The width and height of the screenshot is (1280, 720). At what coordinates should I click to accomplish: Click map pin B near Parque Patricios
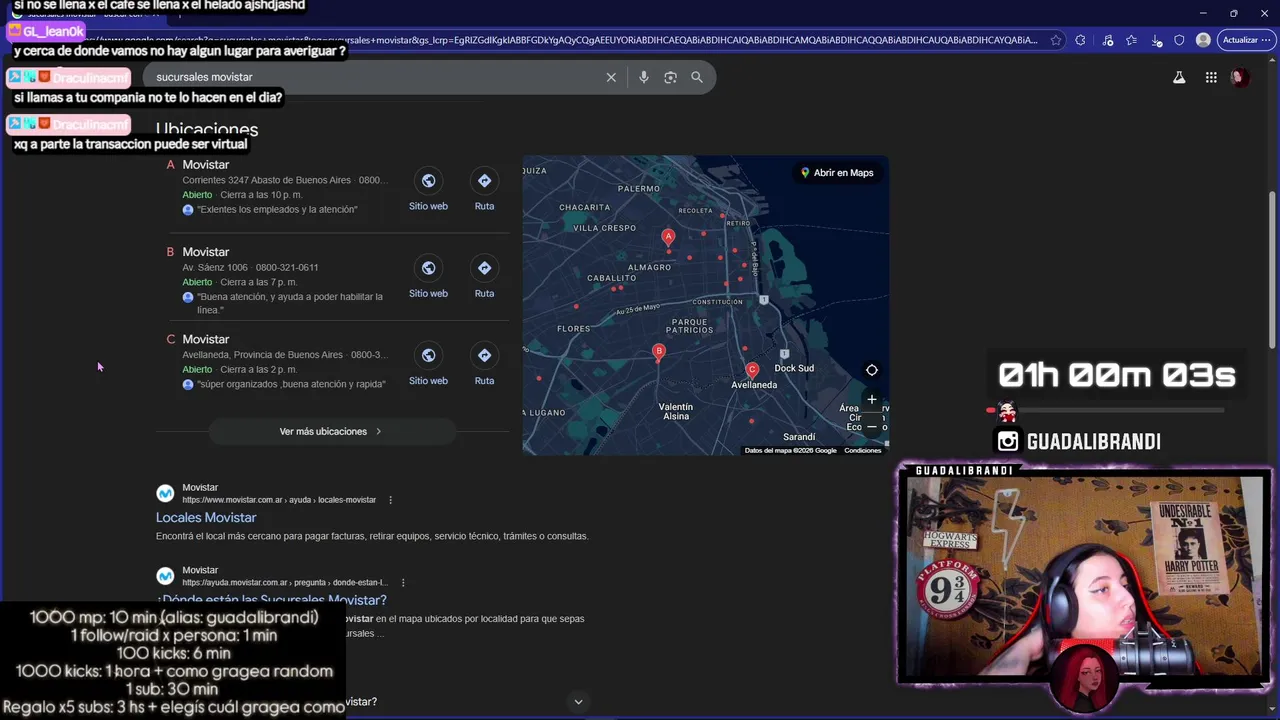click(x=658, y=351)
